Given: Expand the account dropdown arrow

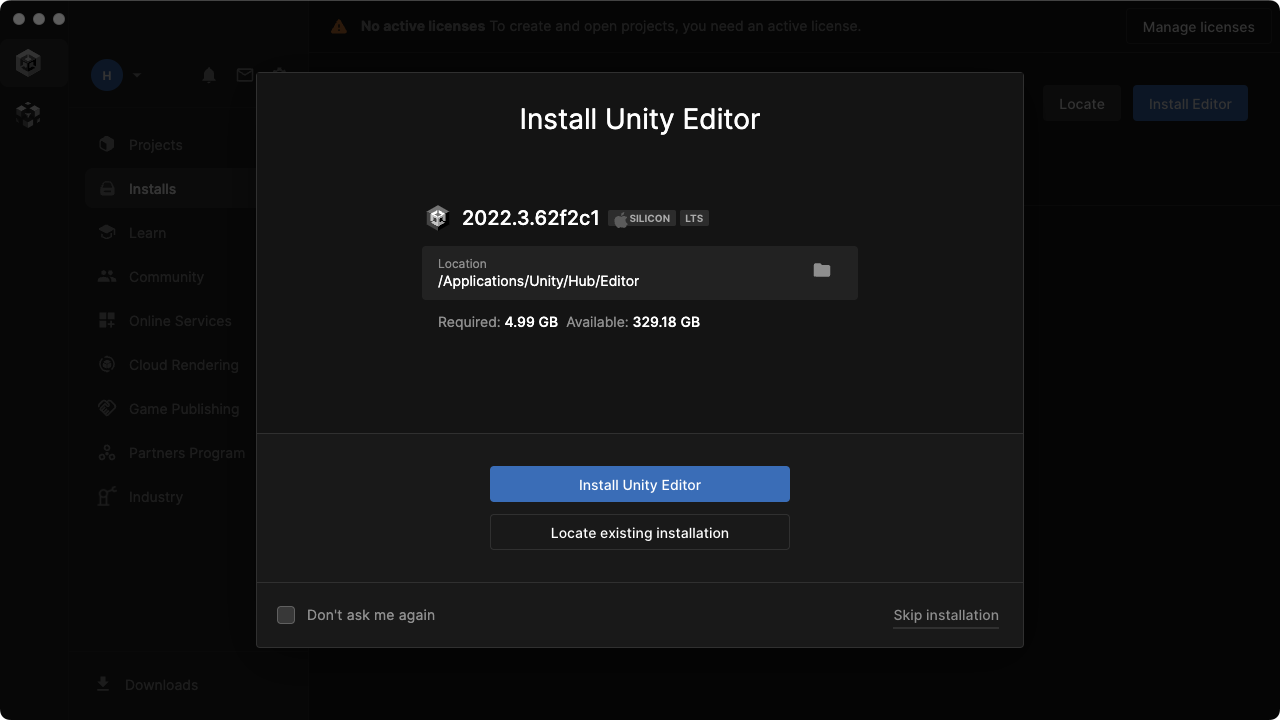Looking at the screenshot, I should tap(137, 75).
